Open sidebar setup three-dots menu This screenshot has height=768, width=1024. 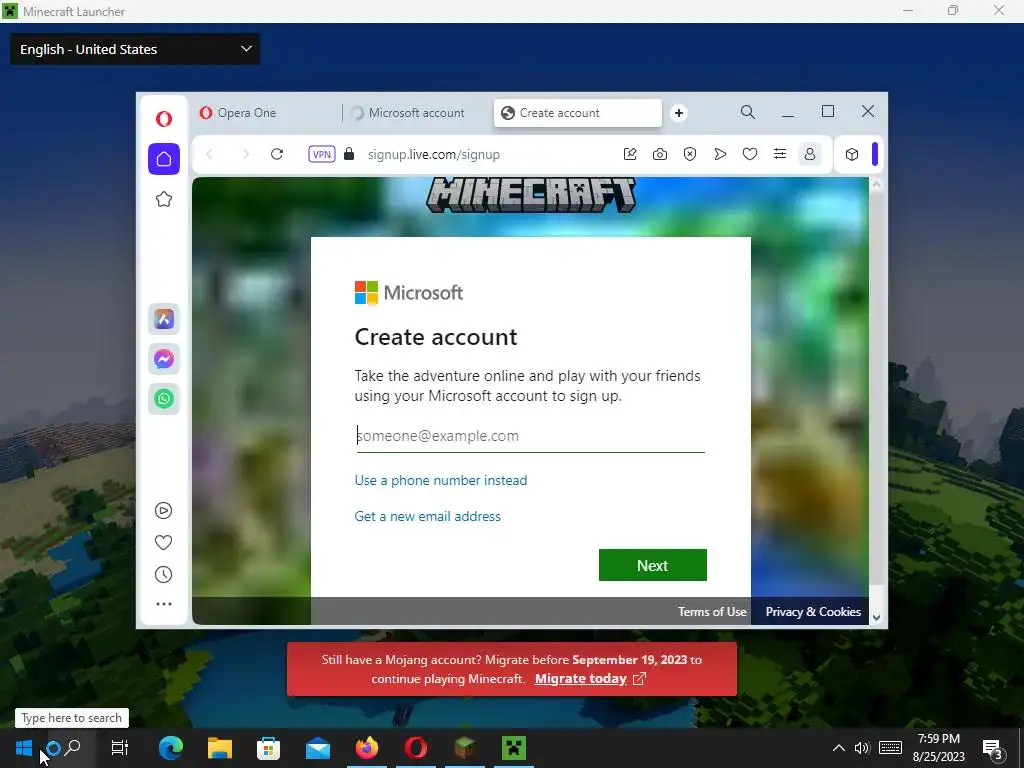point(164,603)
